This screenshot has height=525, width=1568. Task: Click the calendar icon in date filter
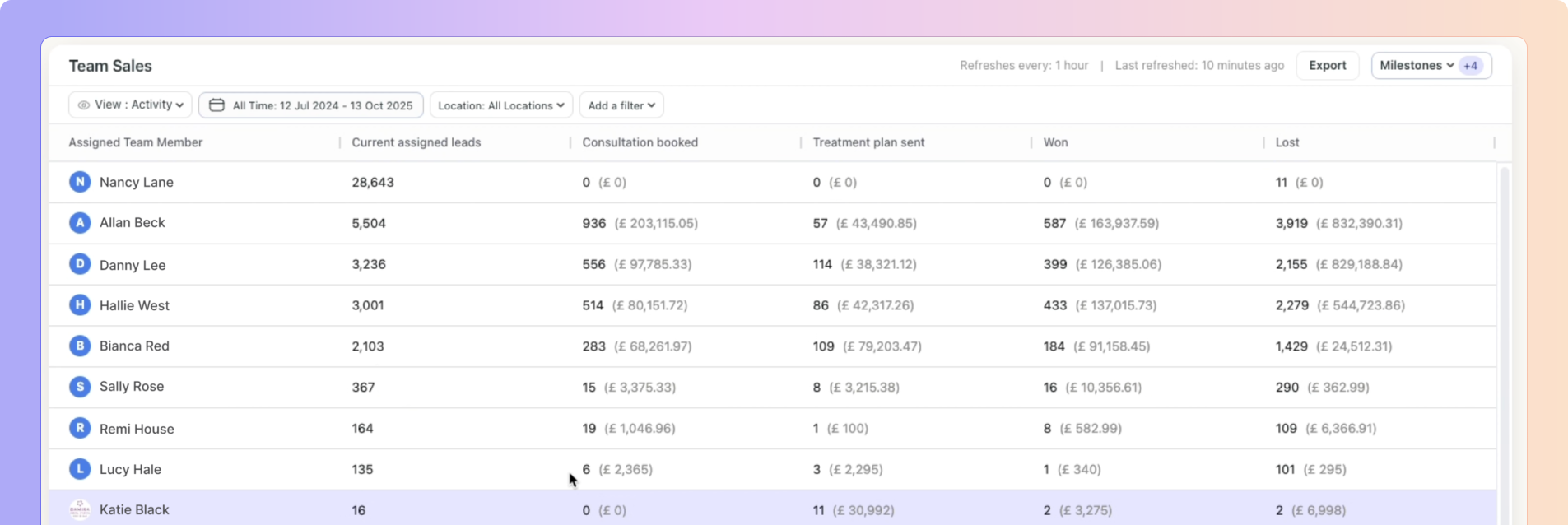216,105
